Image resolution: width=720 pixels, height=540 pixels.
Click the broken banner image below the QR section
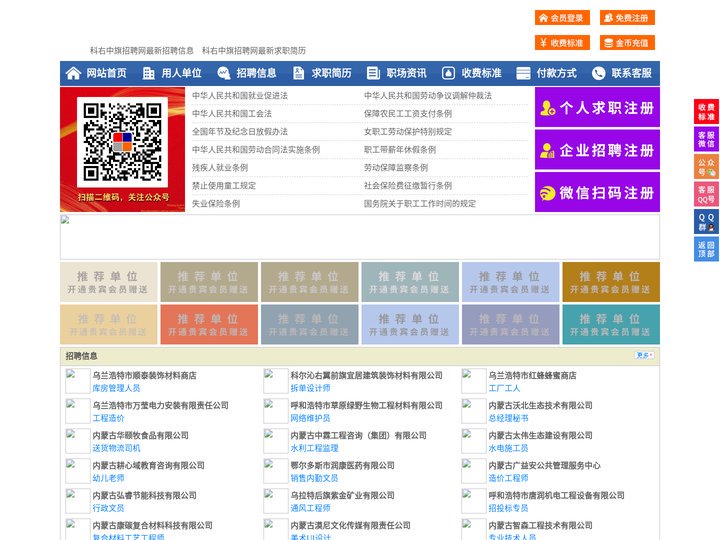click(x=360, y=237)
